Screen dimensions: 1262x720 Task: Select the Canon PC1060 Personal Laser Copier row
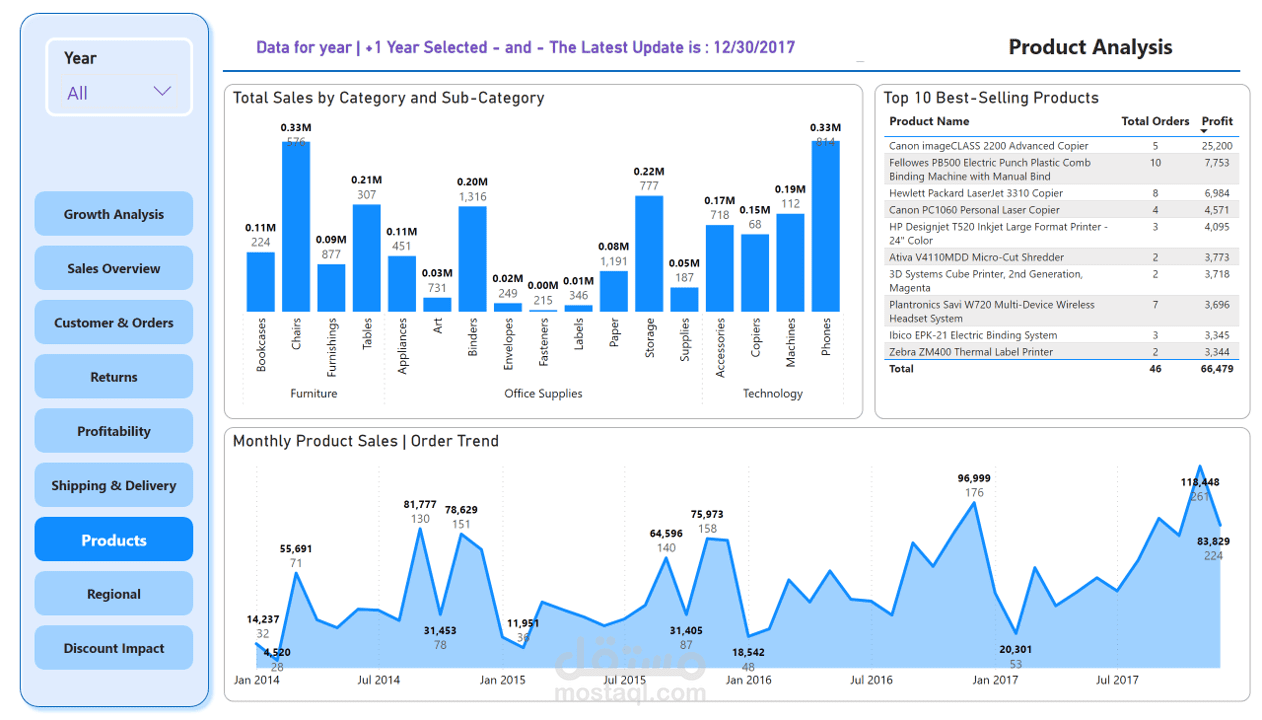coord(1062,210)
